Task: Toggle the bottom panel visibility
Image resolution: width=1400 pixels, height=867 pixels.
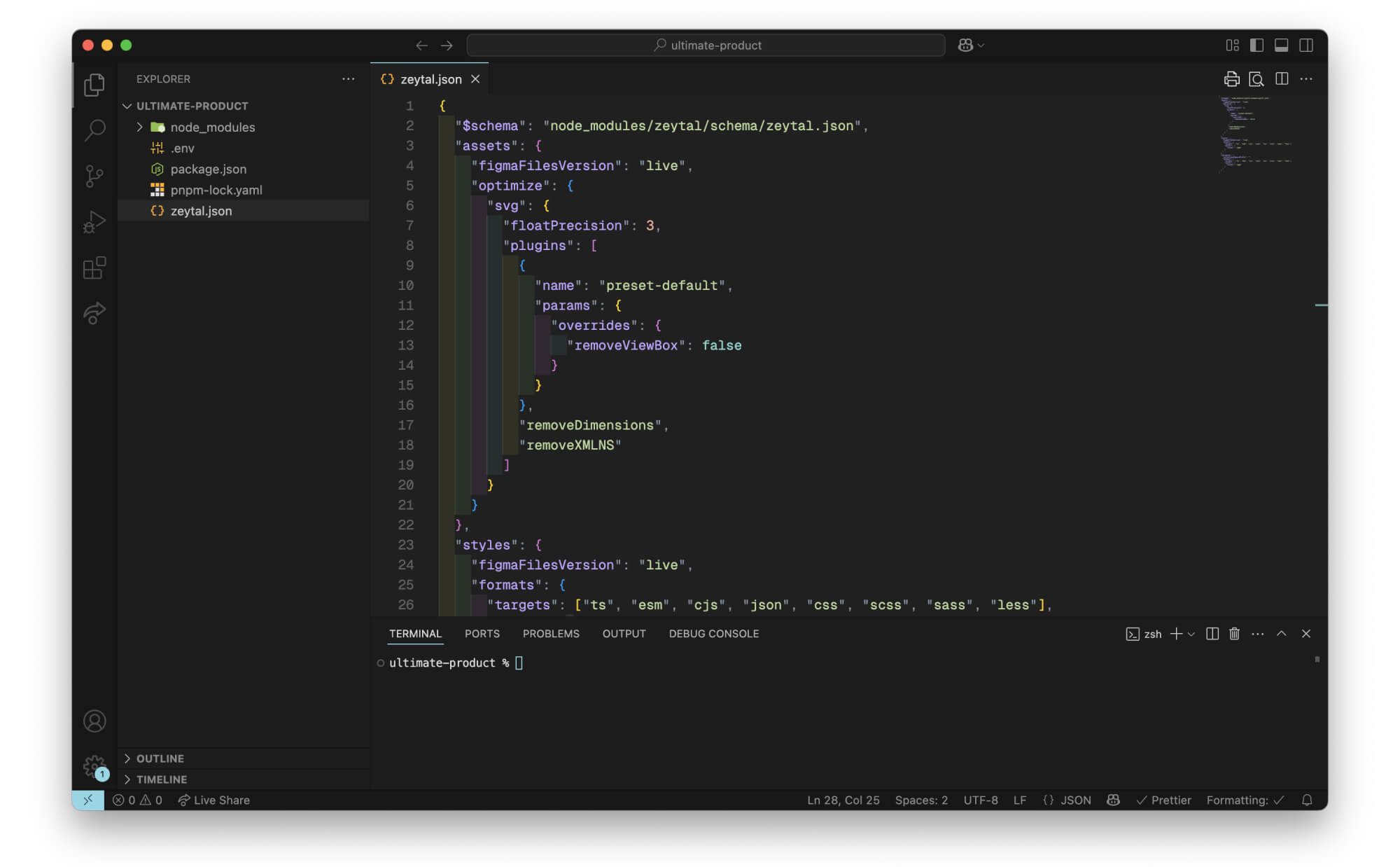Action: point(1281,45)
